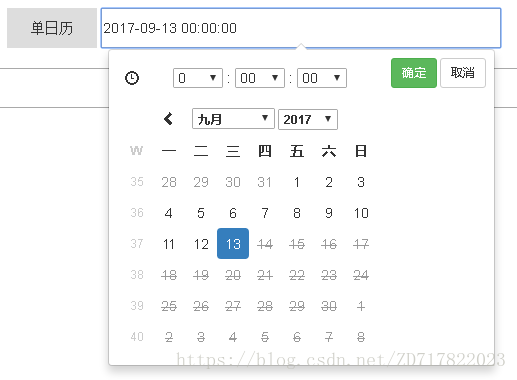
Task: Open the minutes dropdown, middle 00 selector
Action: point(260,78)
